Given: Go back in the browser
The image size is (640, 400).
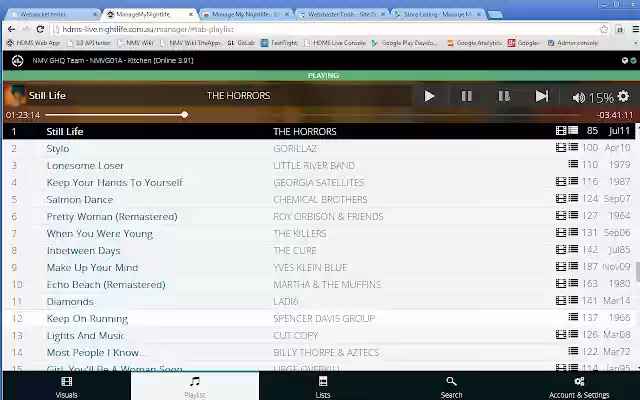Looking at the screenshot, I should pos(11,29).
